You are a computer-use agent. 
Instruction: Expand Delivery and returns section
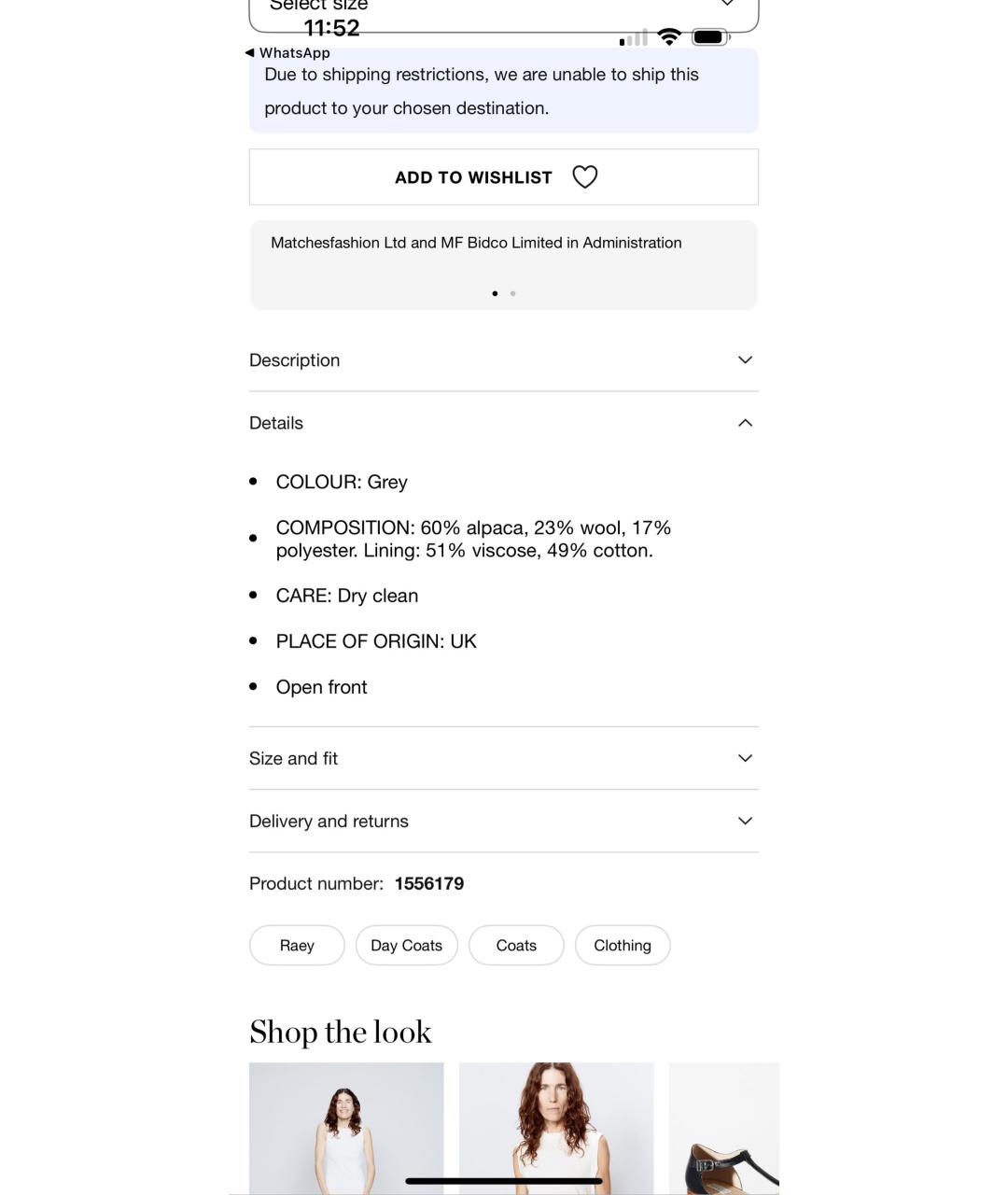coord(504,821)
